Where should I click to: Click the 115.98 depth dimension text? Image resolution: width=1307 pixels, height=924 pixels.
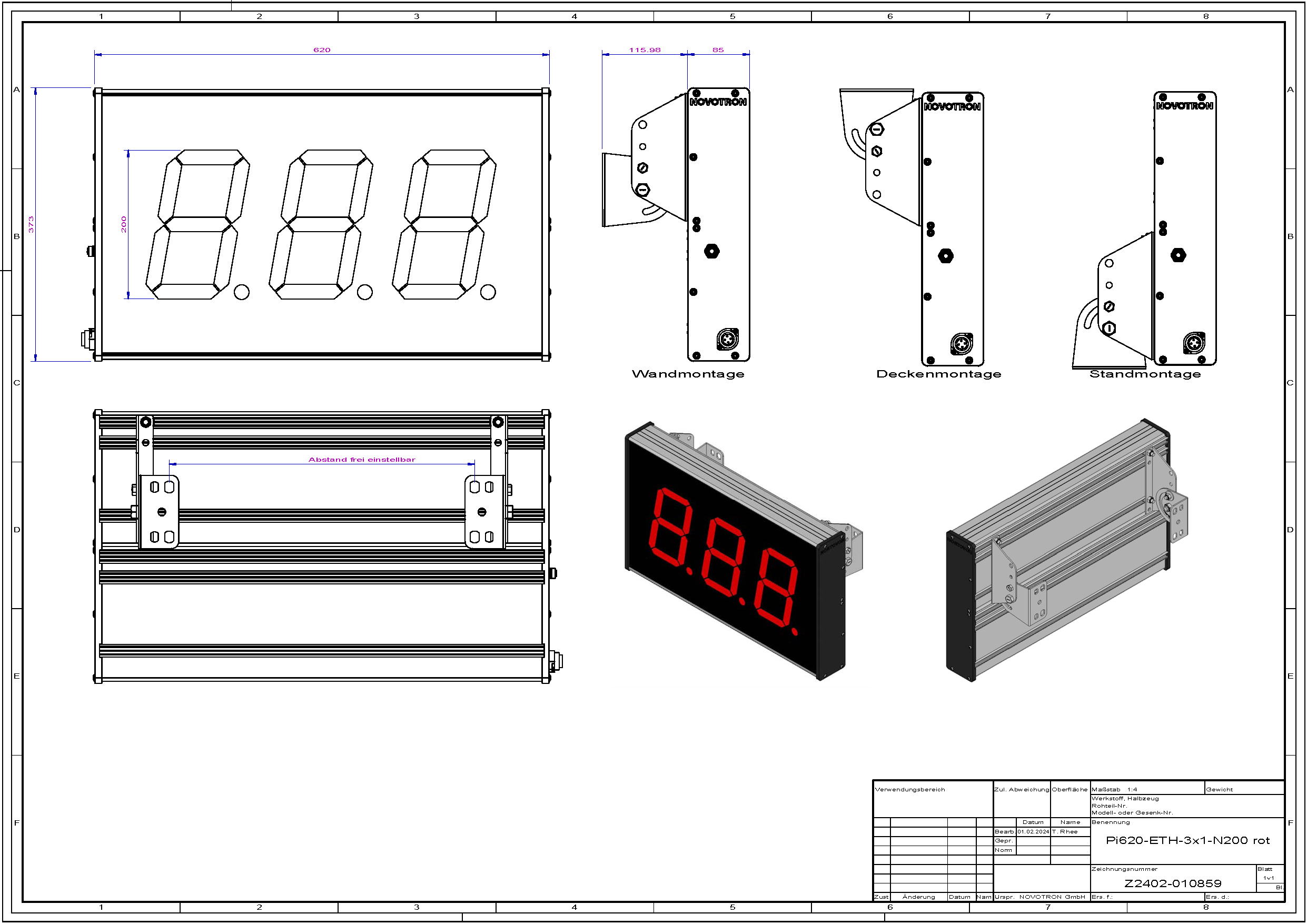click(645, 50)
